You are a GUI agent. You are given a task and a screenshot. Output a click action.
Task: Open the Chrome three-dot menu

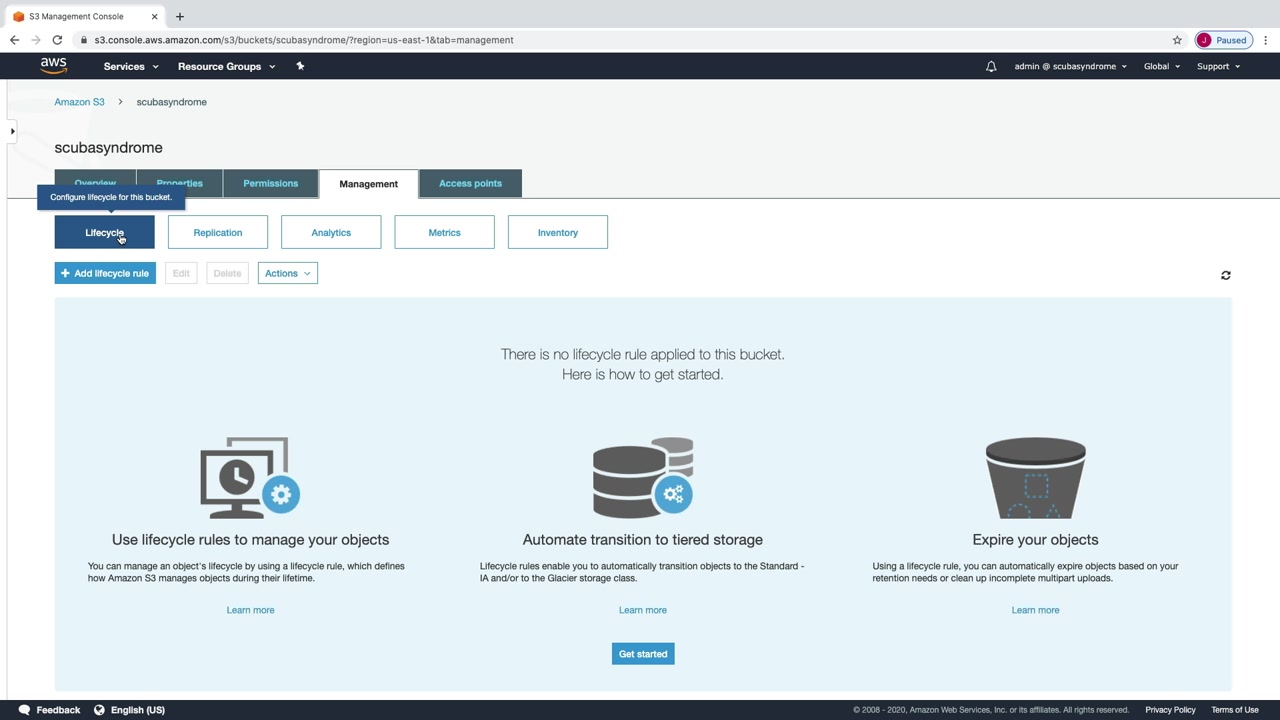tap(1265, 40)
